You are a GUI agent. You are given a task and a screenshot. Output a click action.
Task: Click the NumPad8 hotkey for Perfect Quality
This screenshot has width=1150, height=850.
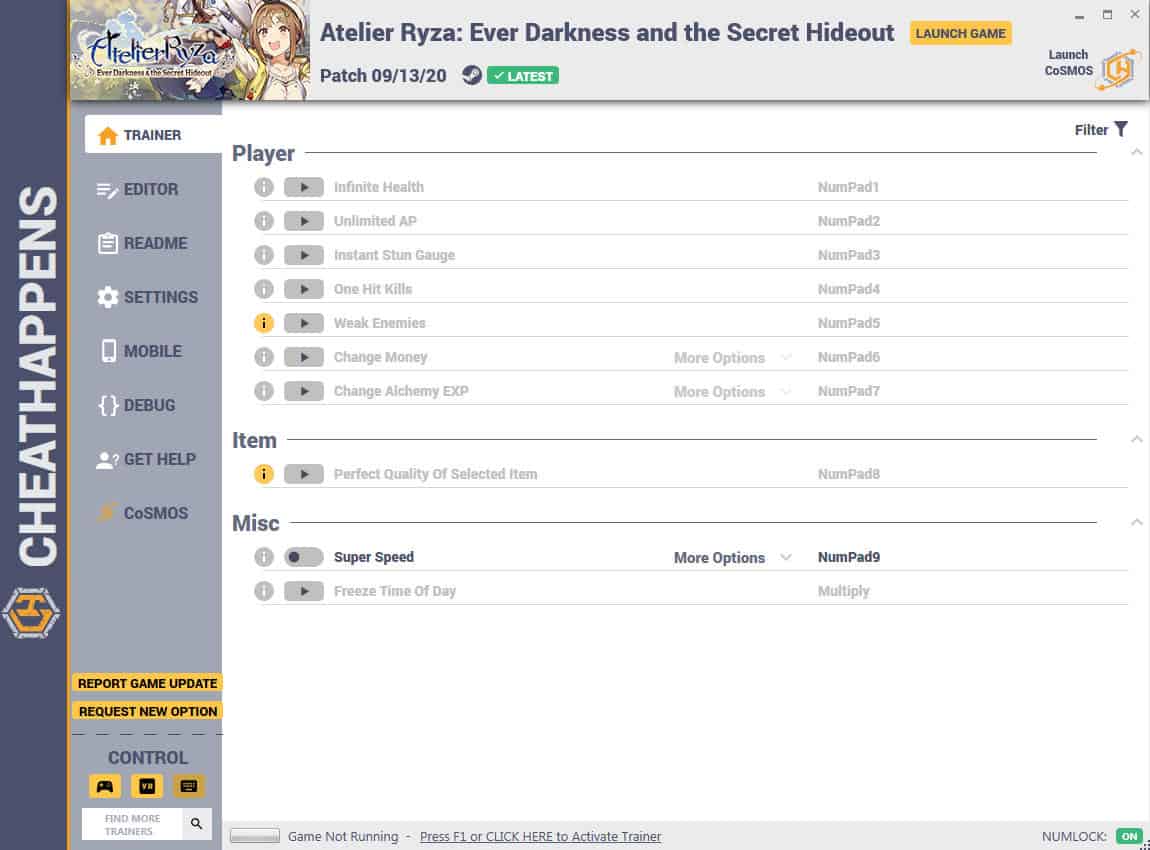(x=849, y=474)
